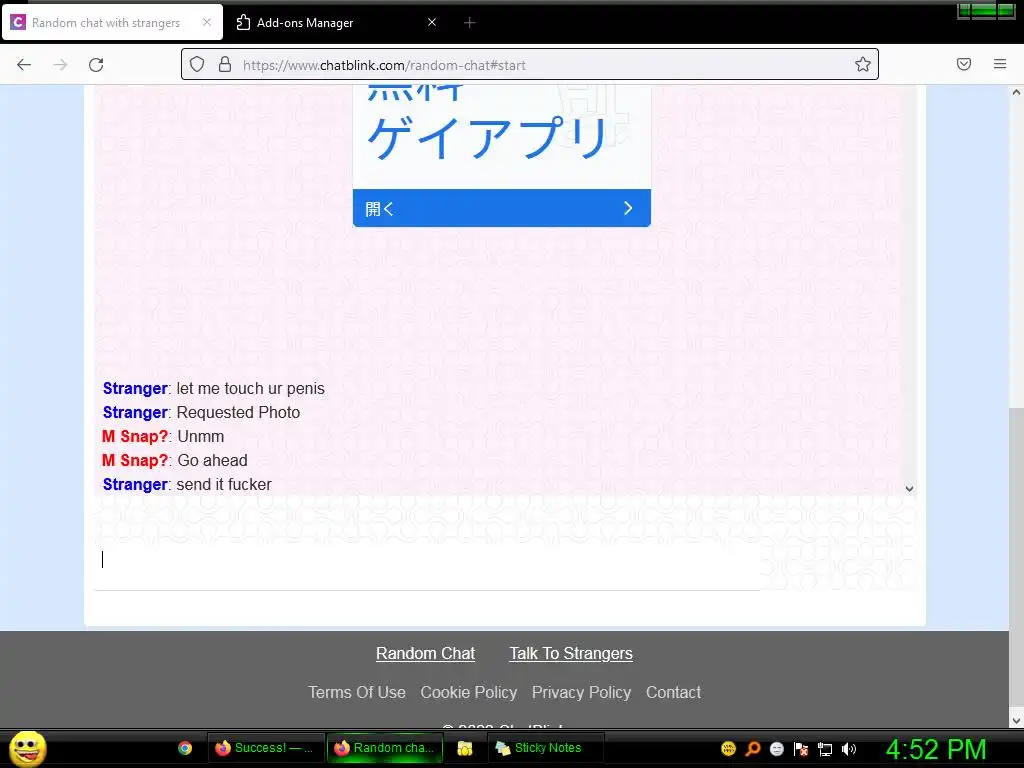1024x768 pixels.
Task: Select the 'Random cha...' Firefox taskbar button
Action: pos(385,748)
